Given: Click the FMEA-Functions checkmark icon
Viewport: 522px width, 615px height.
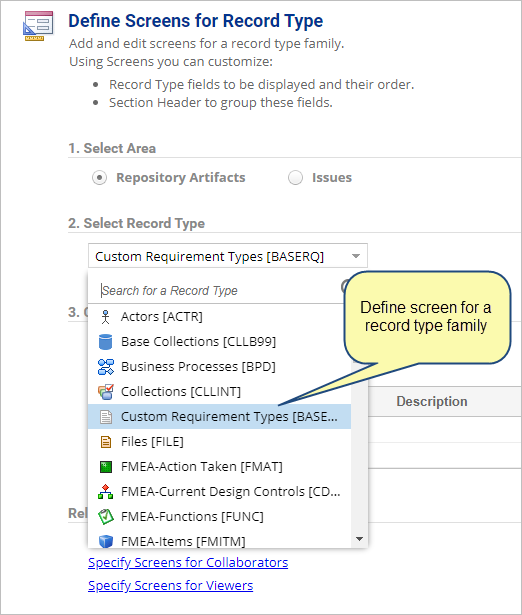Looking at the screenshot, I should 105,517.
